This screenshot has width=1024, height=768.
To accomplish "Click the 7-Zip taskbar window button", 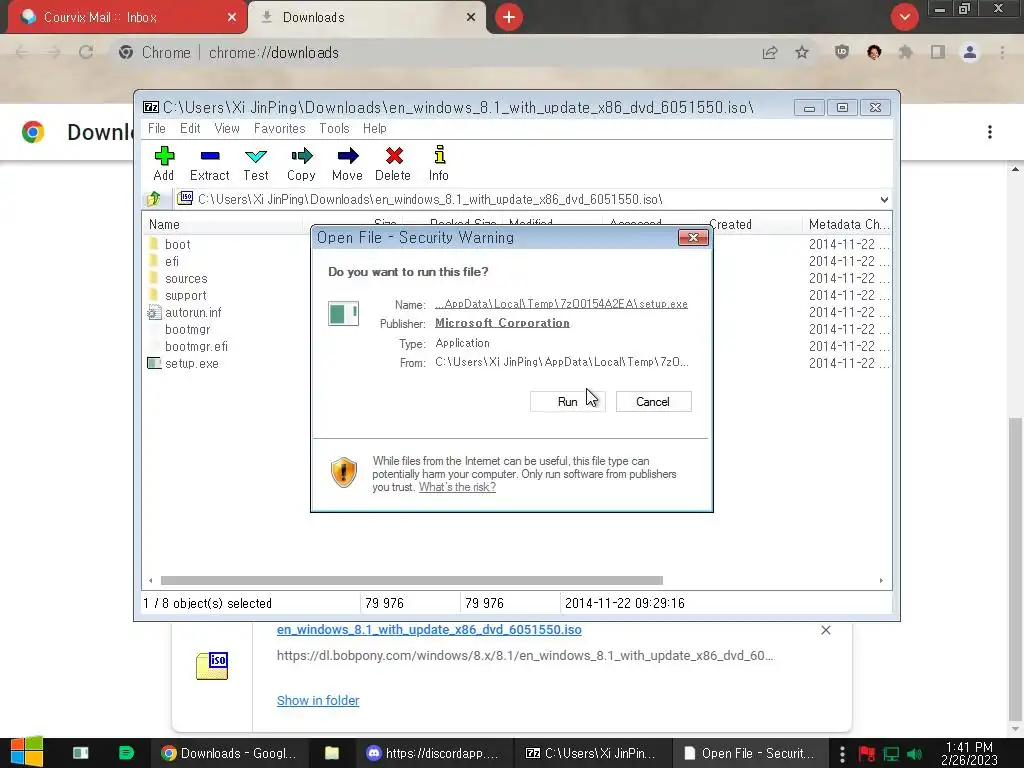I will tap(591, 753).
